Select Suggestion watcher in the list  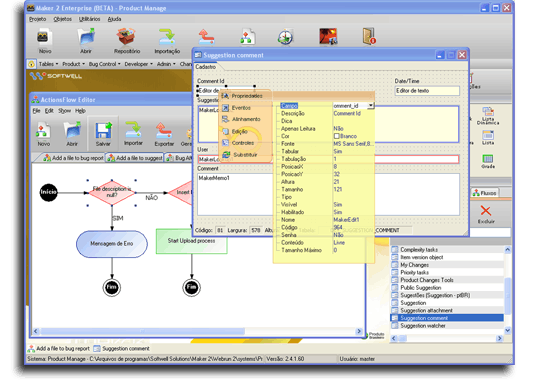447,326
